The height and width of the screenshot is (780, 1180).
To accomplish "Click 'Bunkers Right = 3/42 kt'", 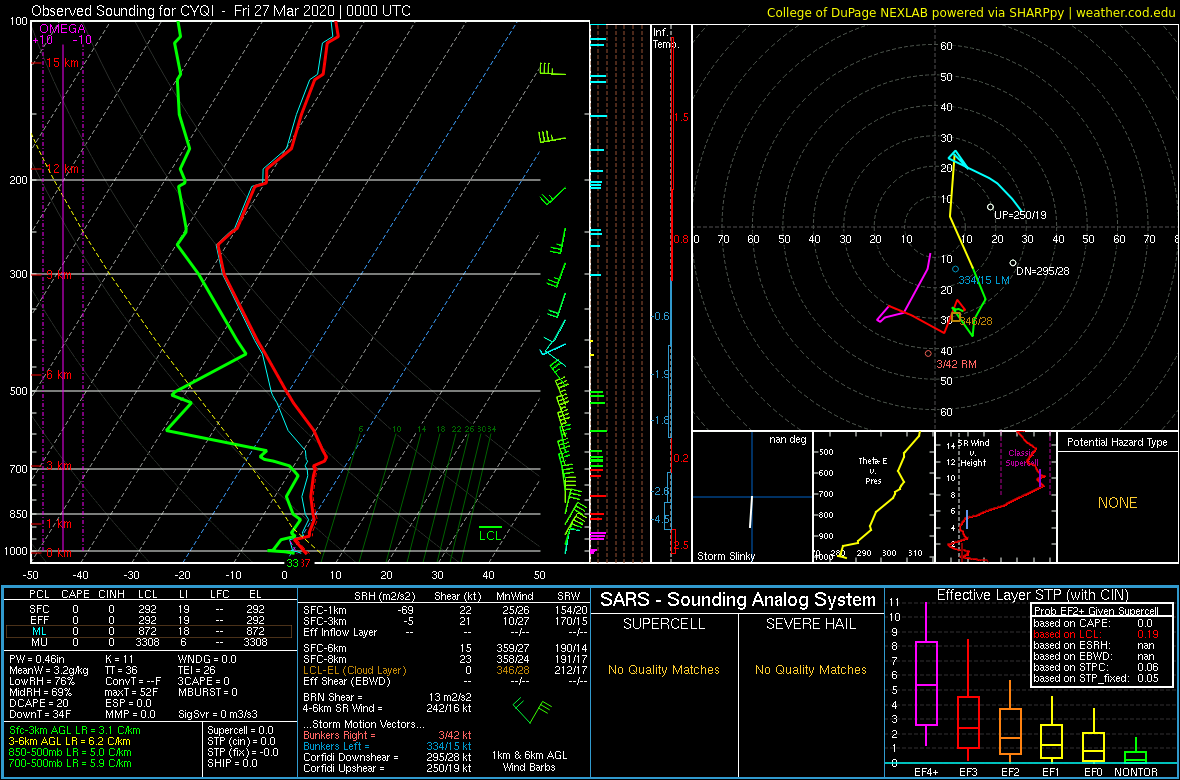I will point(388,735).
